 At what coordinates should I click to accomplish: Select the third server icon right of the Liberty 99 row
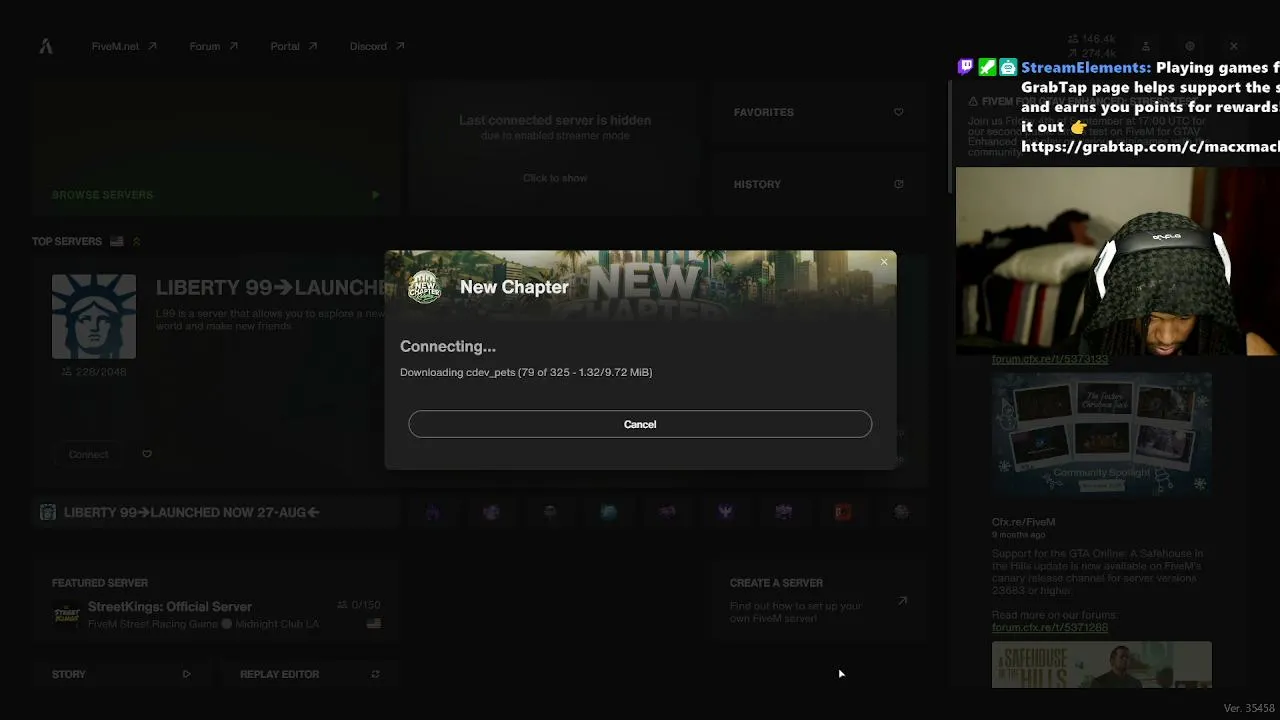pyautogui.click(x=550, y=512)
